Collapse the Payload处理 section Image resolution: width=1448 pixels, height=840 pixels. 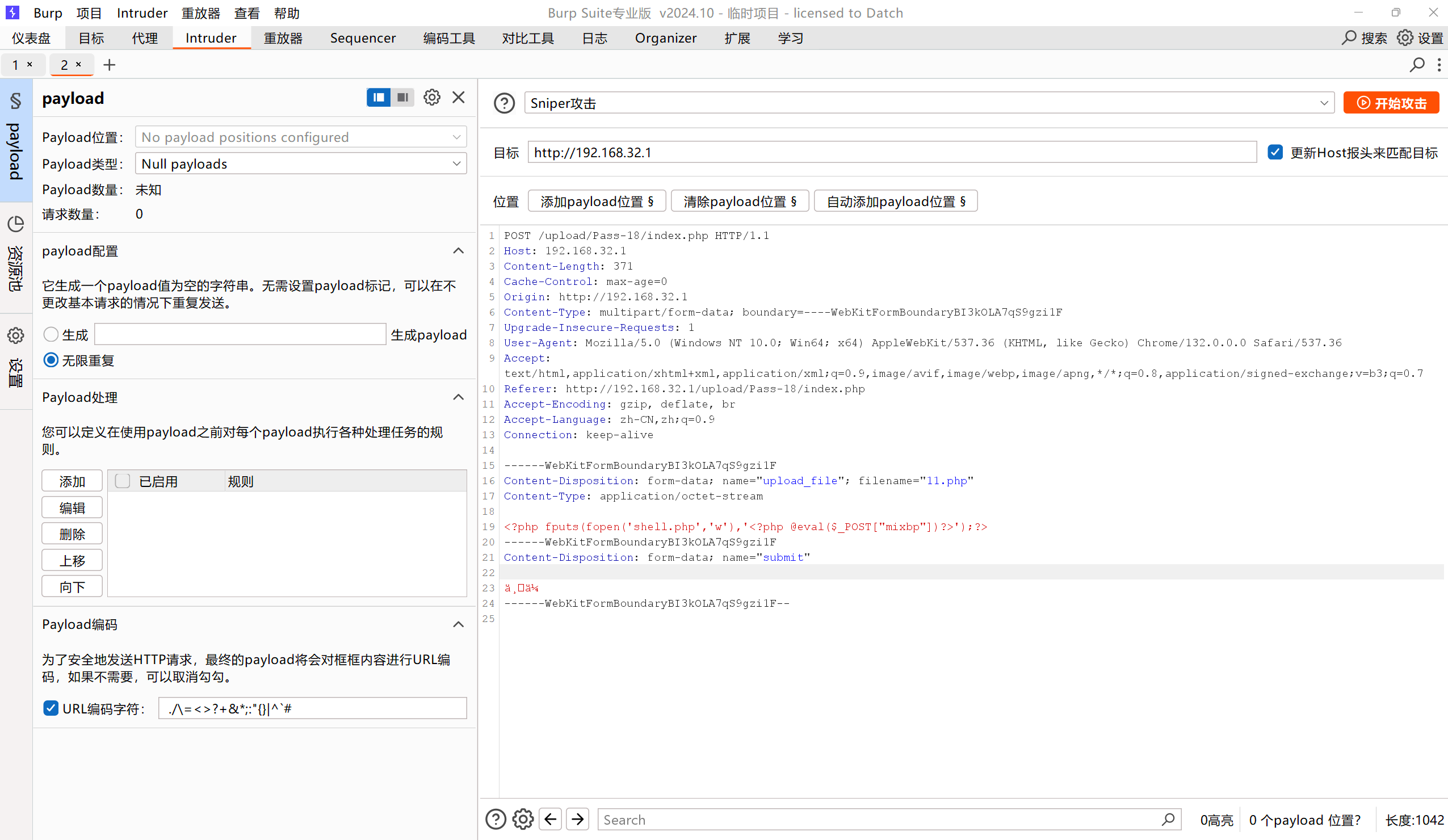click(458, 397)
